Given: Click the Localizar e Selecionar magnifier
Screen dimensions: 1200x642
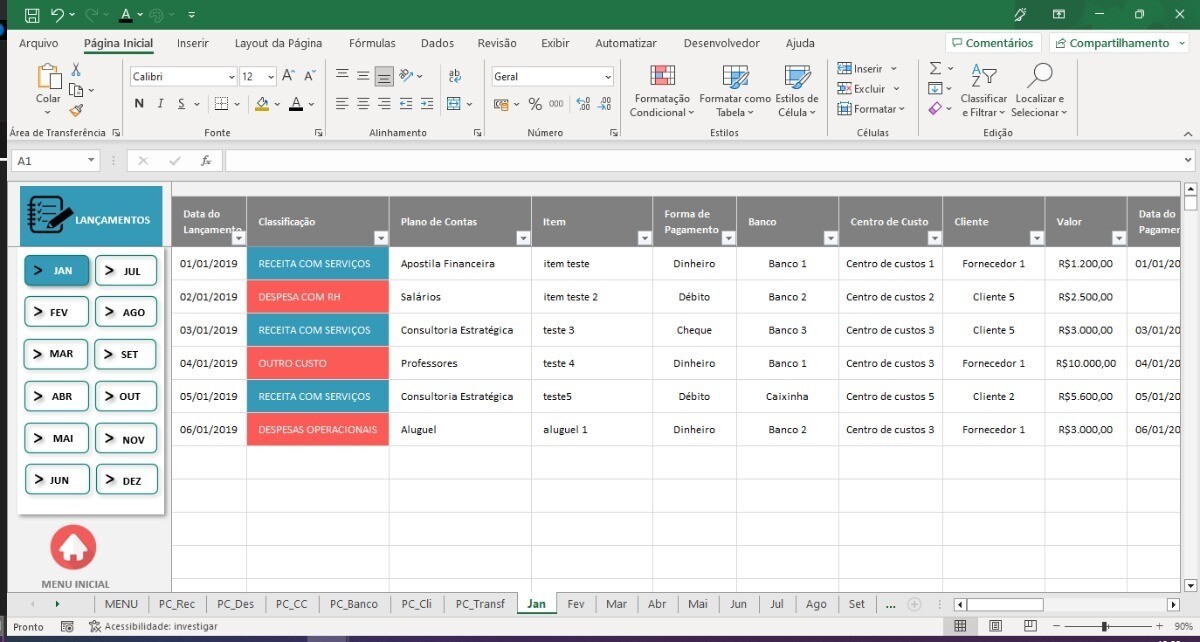Looking at the screenshot, I should point(1039,77).
